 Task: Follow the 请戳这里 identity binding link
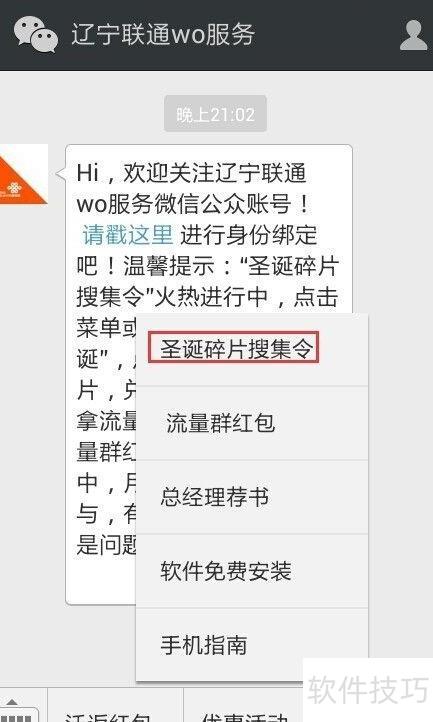128,235
